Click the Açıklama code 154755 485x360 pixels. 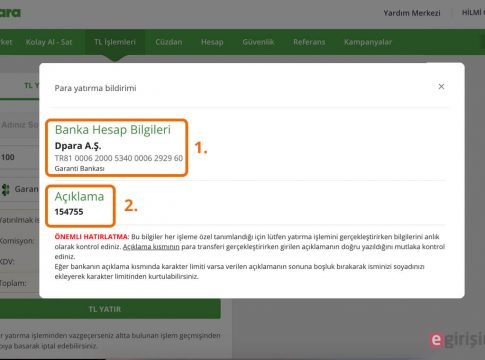click(x=69, y=212)
